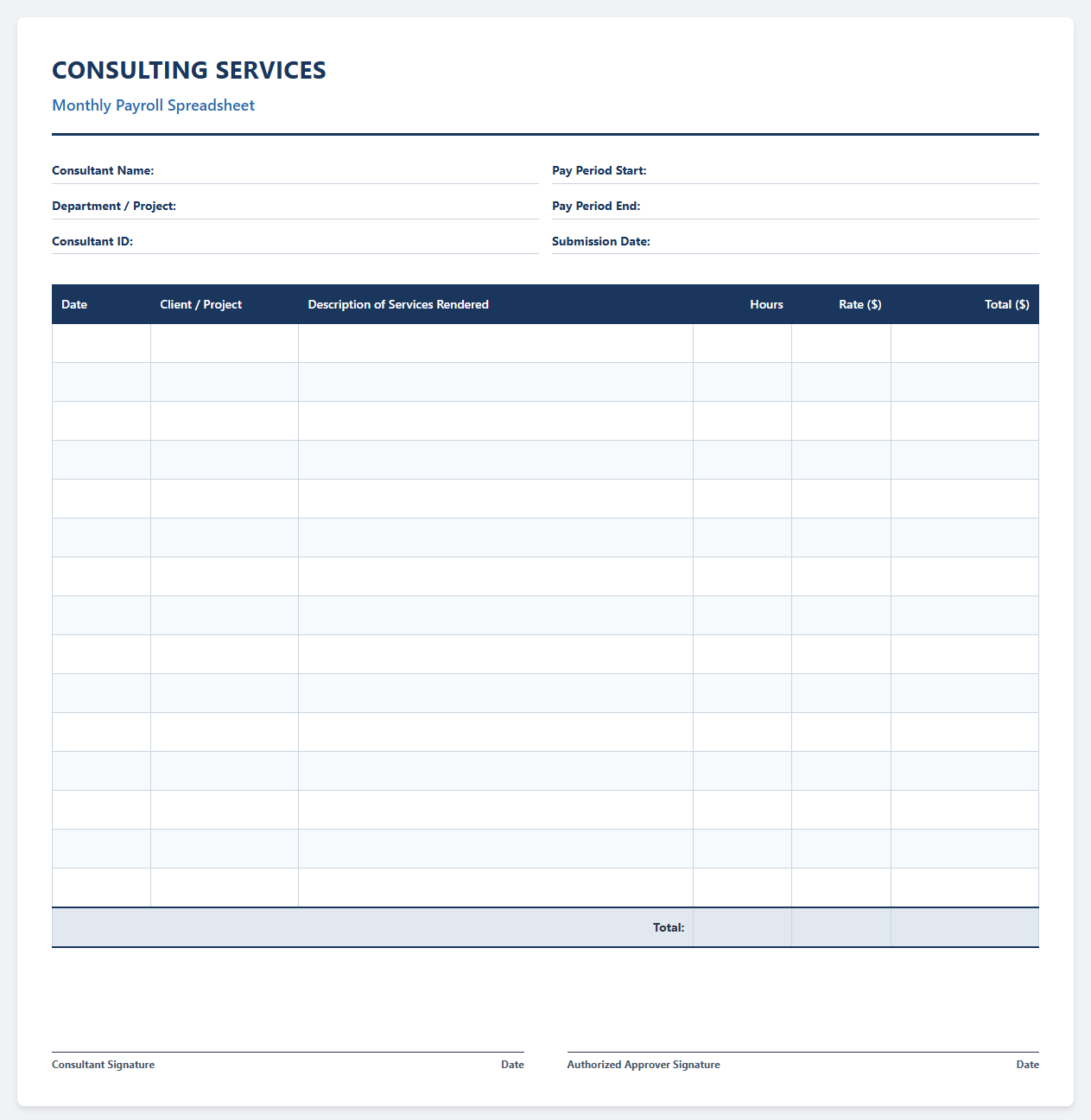Screen dimensions: 1091x1120
Task: Select the Total ($) column header
Action: tap(965, 304)
